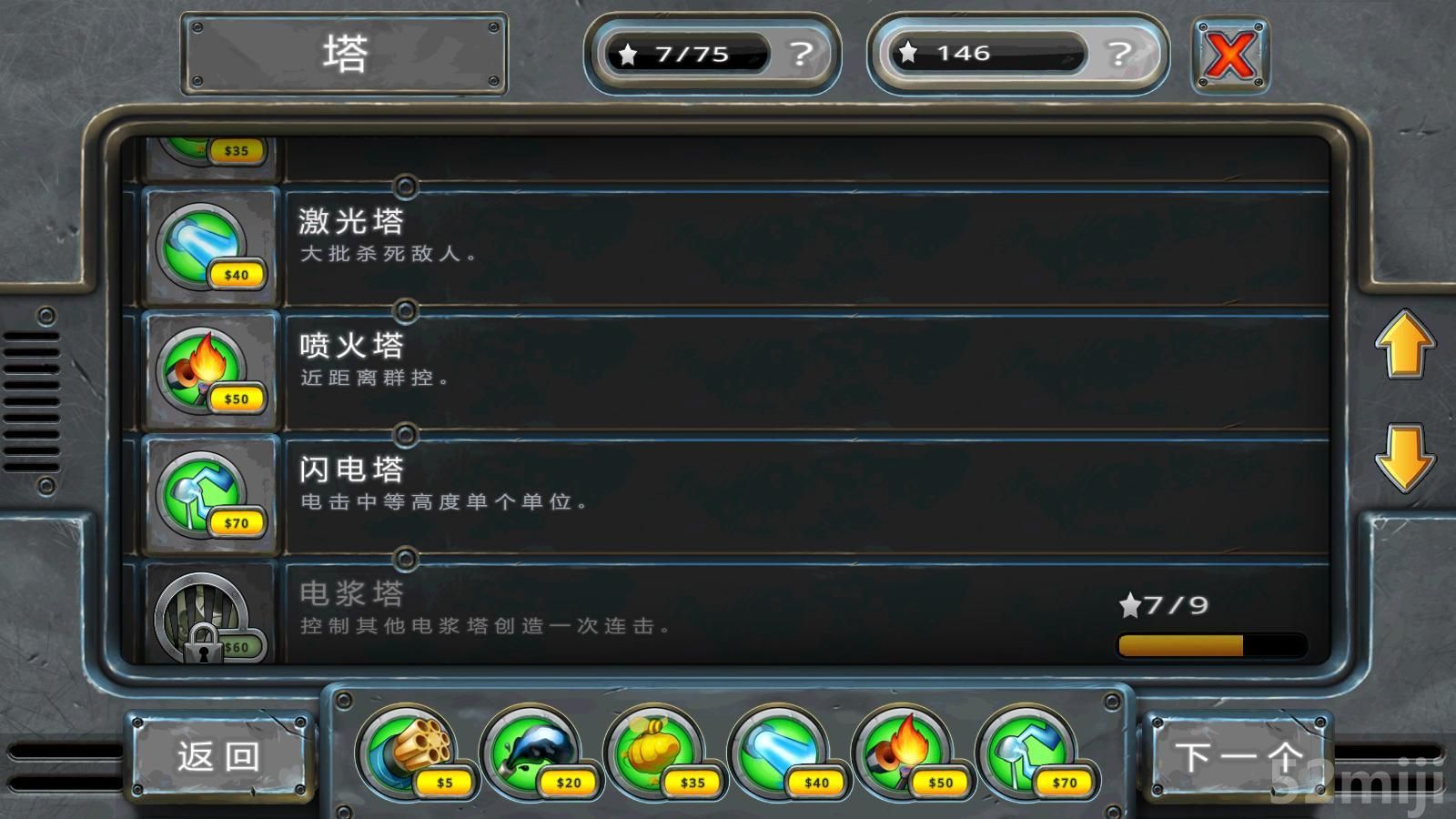The height and width of the screenshot is (819, 1456).
Task: Click the 返回 back button
Action: pyautogui.click(x=218, y=757)
